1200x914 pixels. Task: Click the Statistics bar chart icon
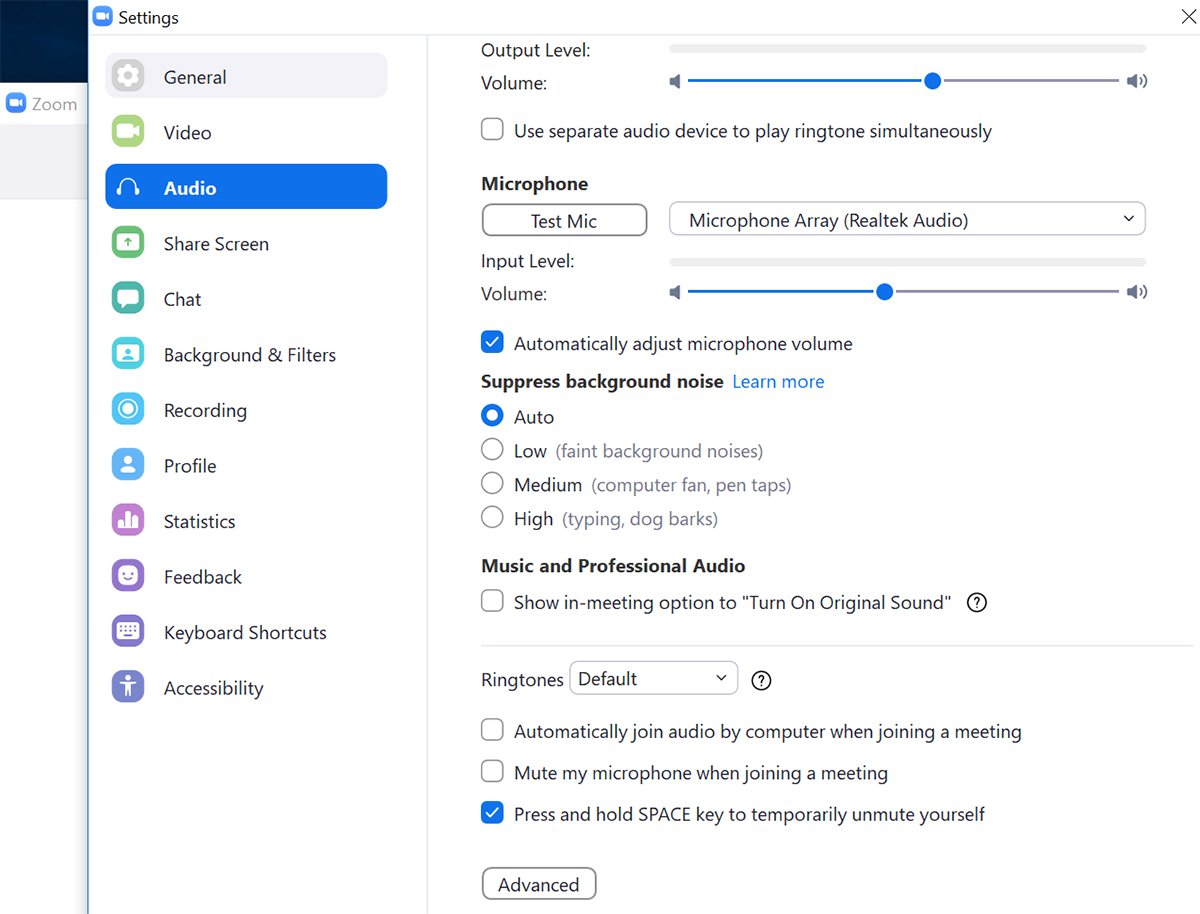128,521
